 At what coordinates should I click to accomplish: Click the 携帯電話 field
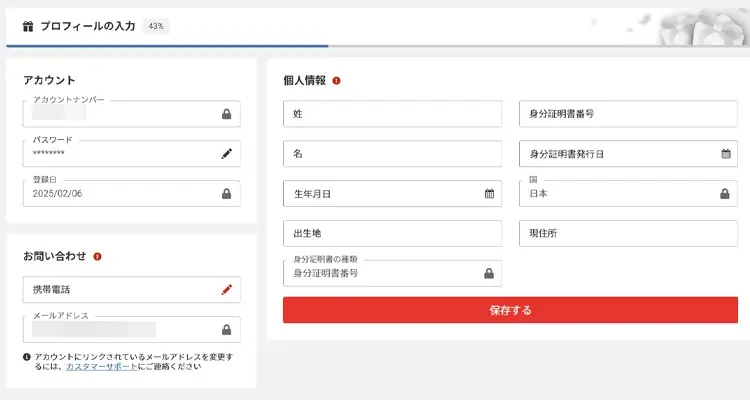[132, 289]
